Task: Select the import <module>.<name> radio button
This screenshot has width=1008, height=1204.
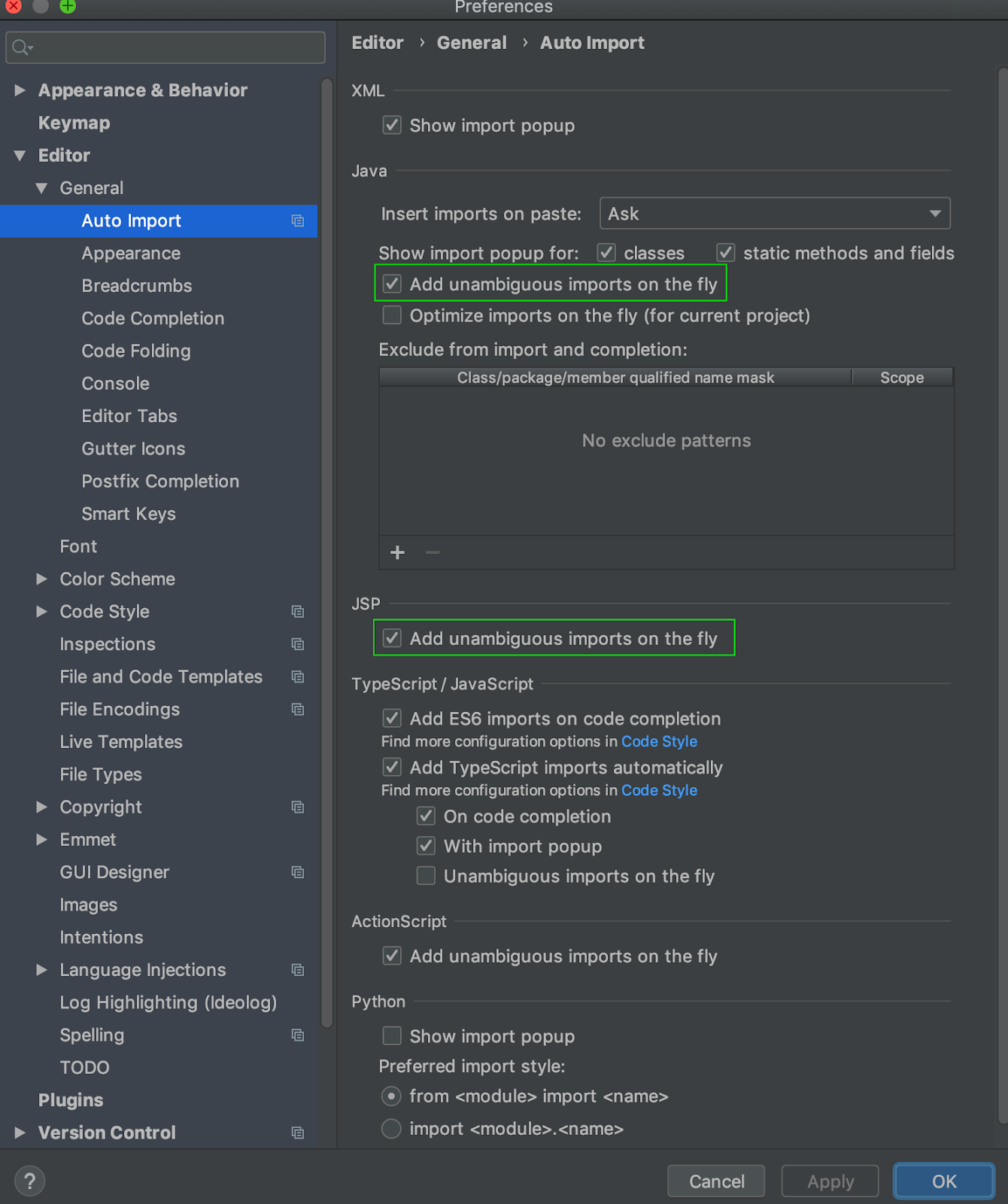Action: [x=390, y=1128]
